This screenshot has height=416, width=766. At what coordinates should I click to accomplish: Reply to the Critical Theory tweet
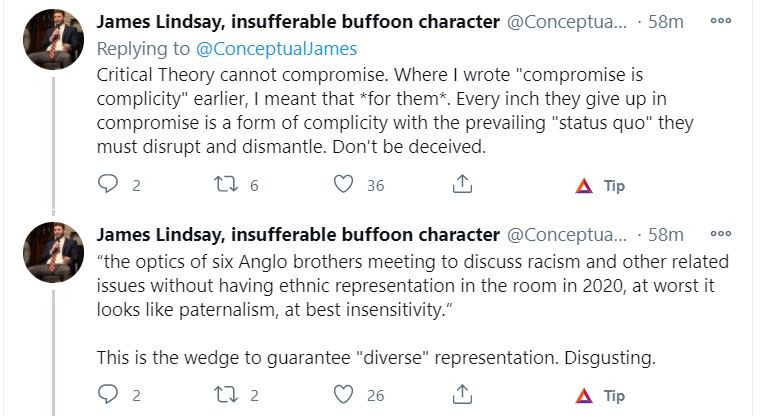pos(108,185)
